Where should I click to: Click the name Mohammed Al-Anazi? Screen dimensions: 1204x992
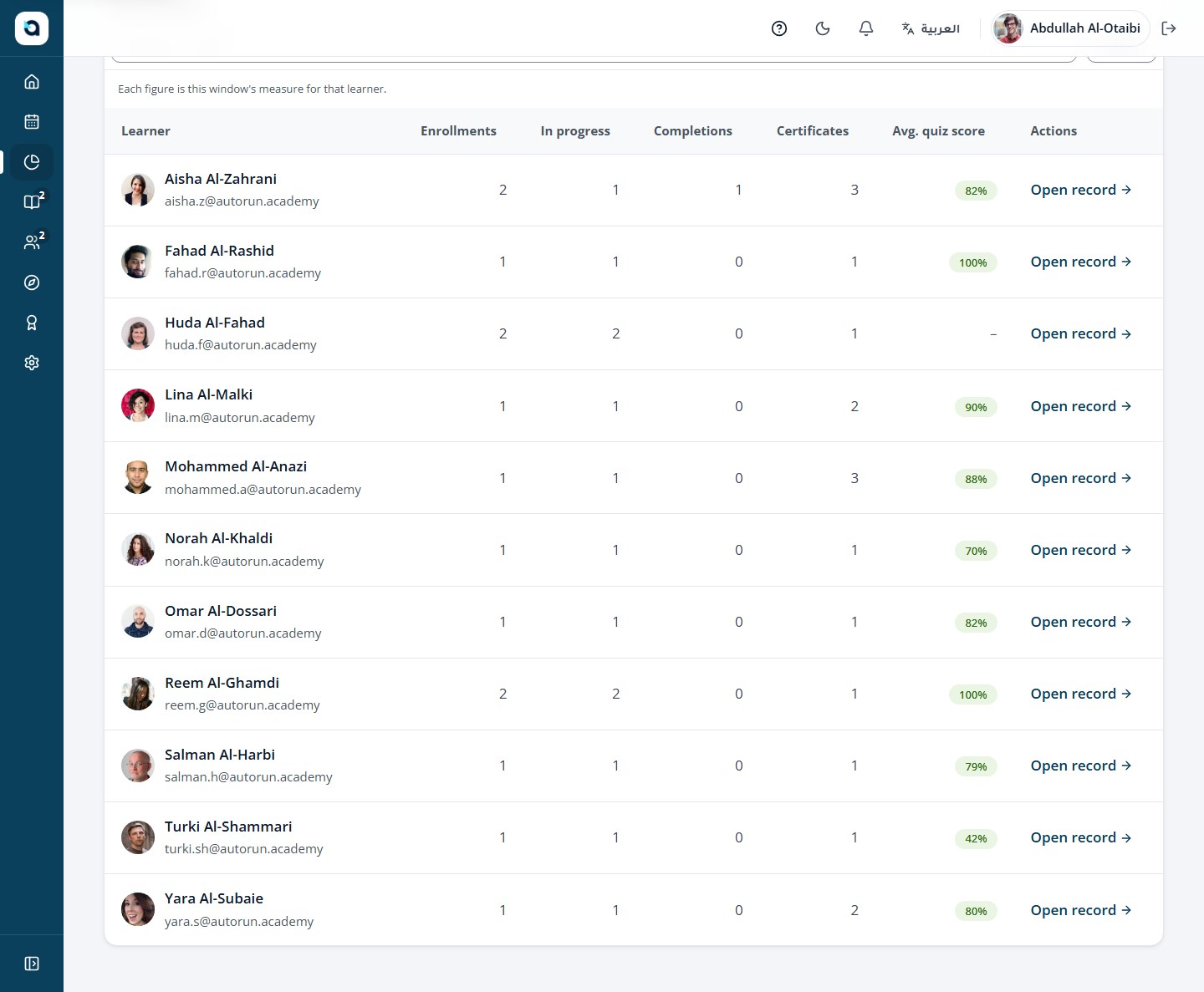(236, 466)
